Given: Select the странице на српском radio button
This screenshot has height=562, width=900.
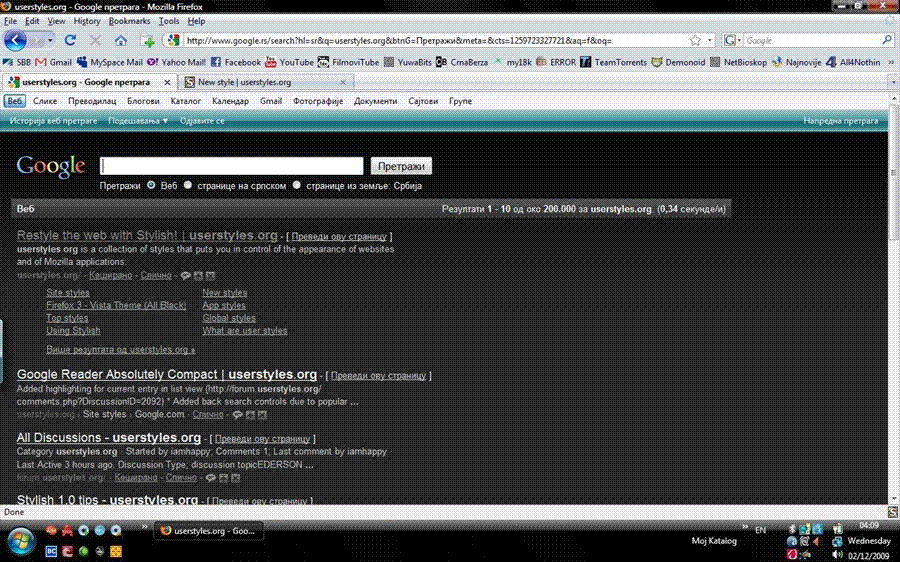Looking at the screenshot, I should [x=188, y=185].
